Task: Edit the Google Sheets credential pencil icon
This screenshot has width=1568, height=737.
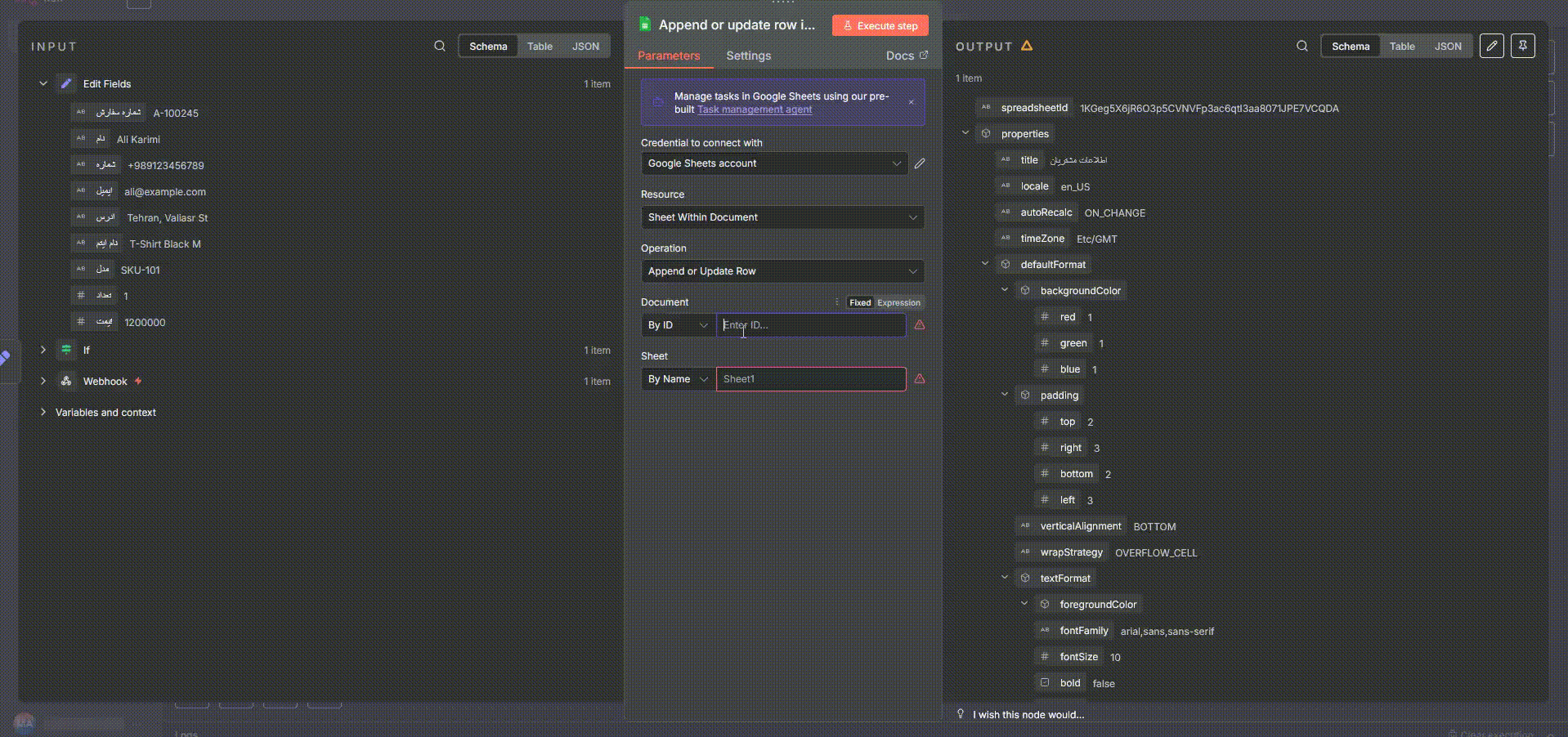Action: coord(920,163)
